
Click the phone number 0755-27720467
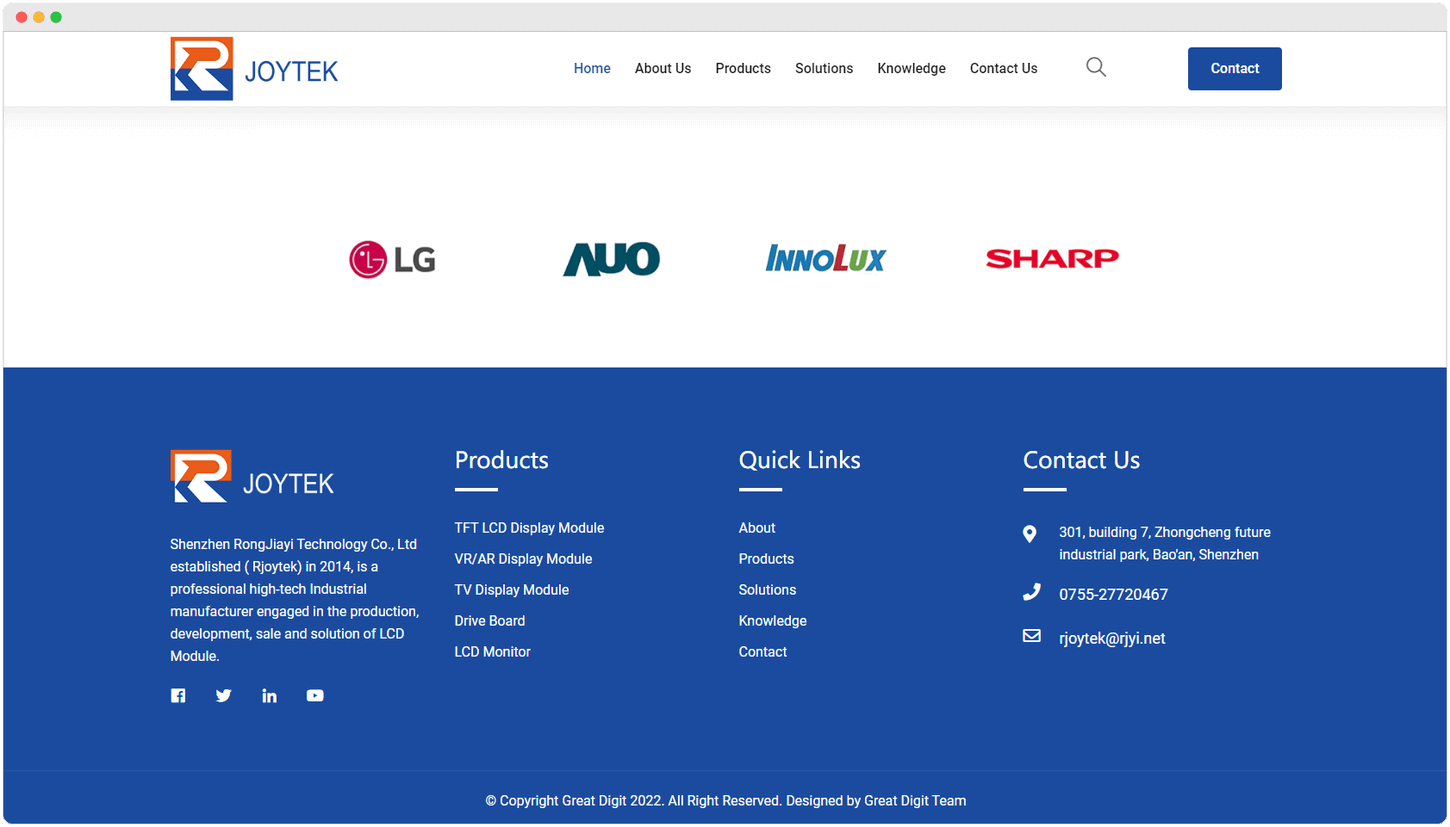pyautogui.click(x=1113, y=595)
